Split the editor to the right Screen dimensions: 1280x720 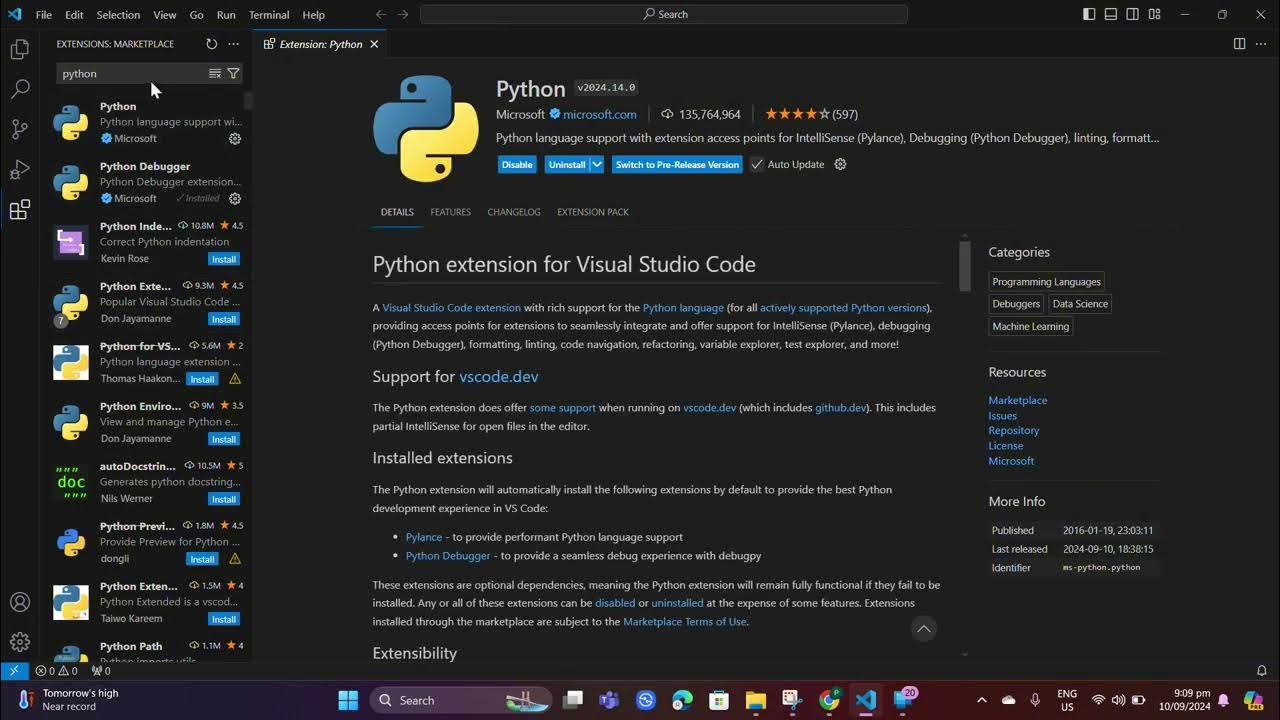point(1239,44)
